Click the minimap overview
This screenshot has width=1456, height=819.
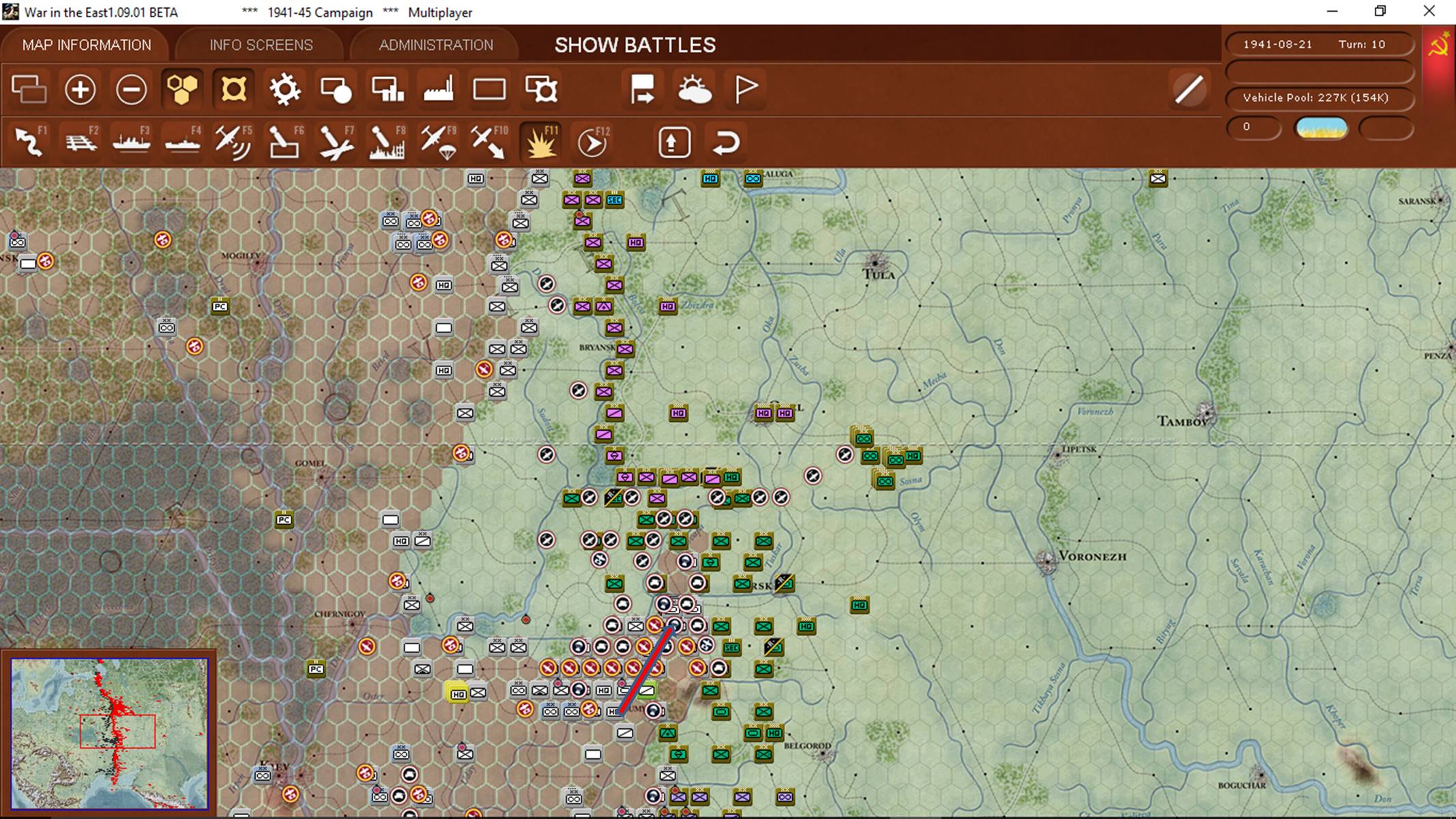click(109, 733)
